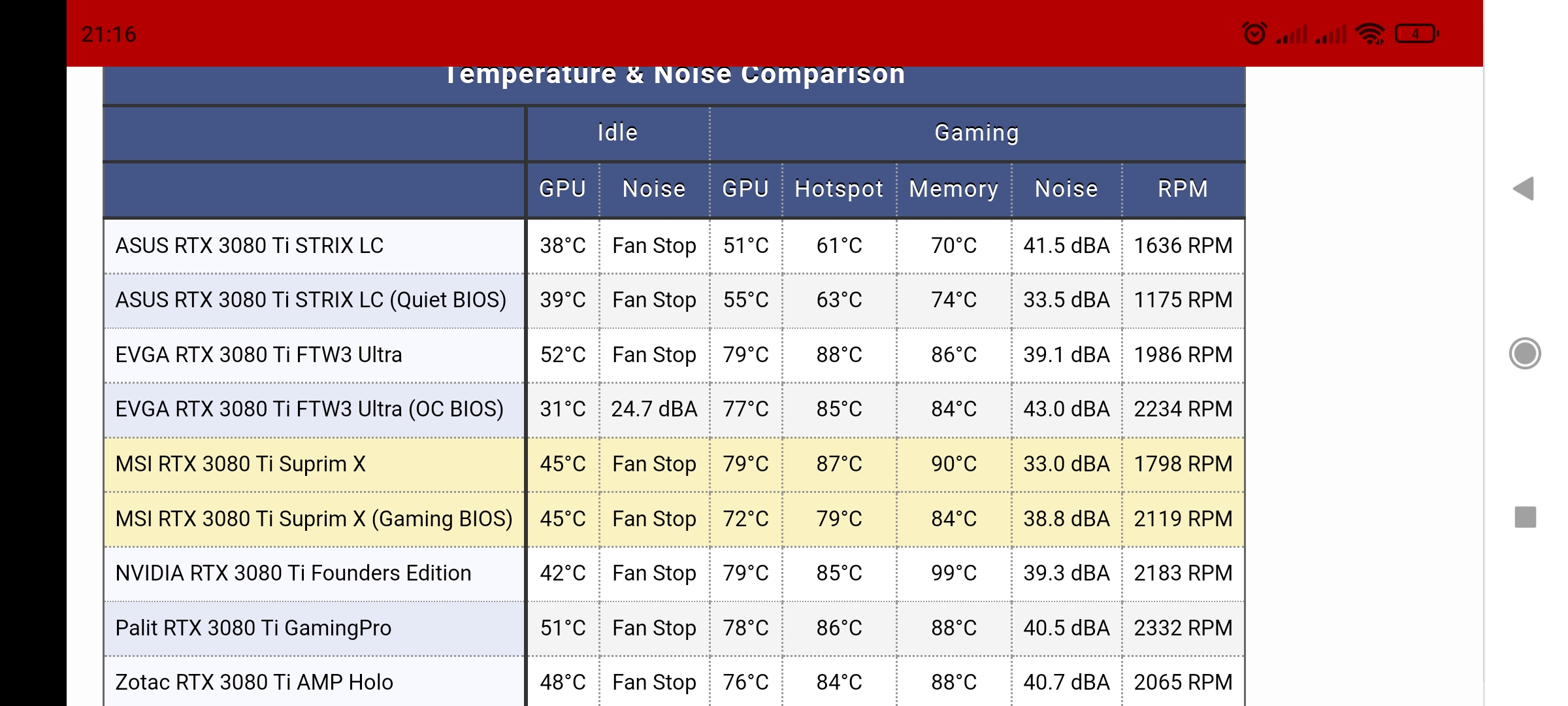Select MSI RTX 3080 Ti Suprim X (Gaming BIOS)

pos(314,519)
